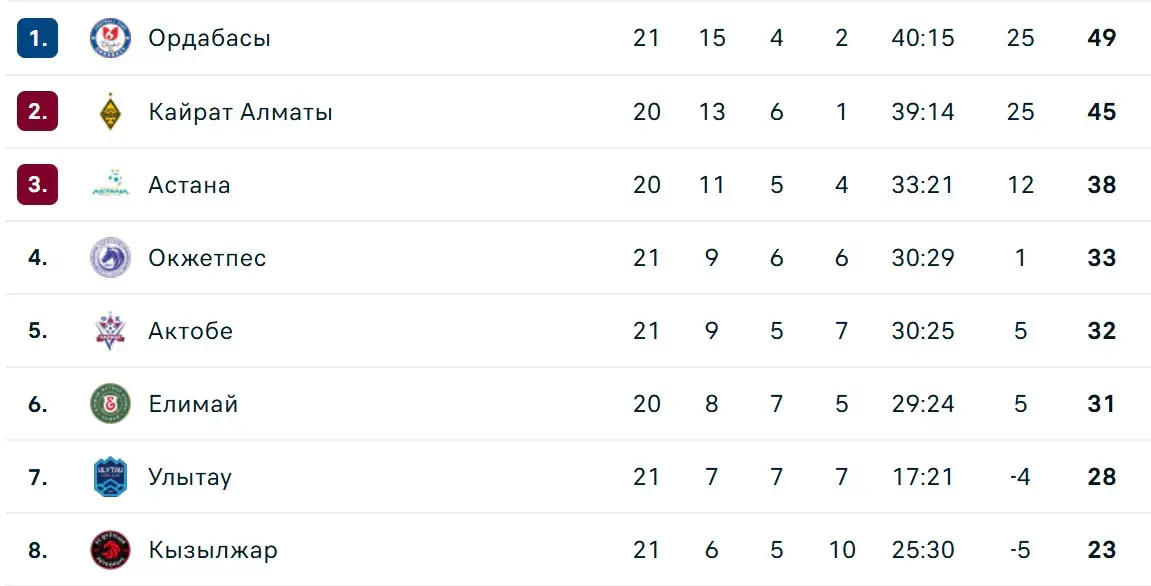
Task: Click the Астана team name
Action: coord(189,184)
